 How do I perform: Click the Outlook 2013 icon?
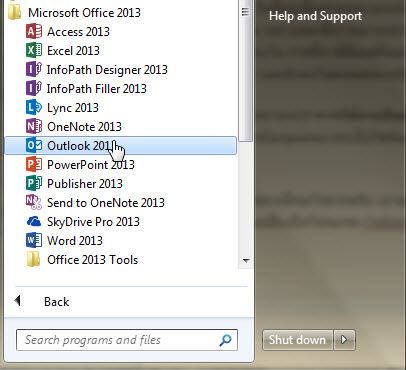(34, 146)
